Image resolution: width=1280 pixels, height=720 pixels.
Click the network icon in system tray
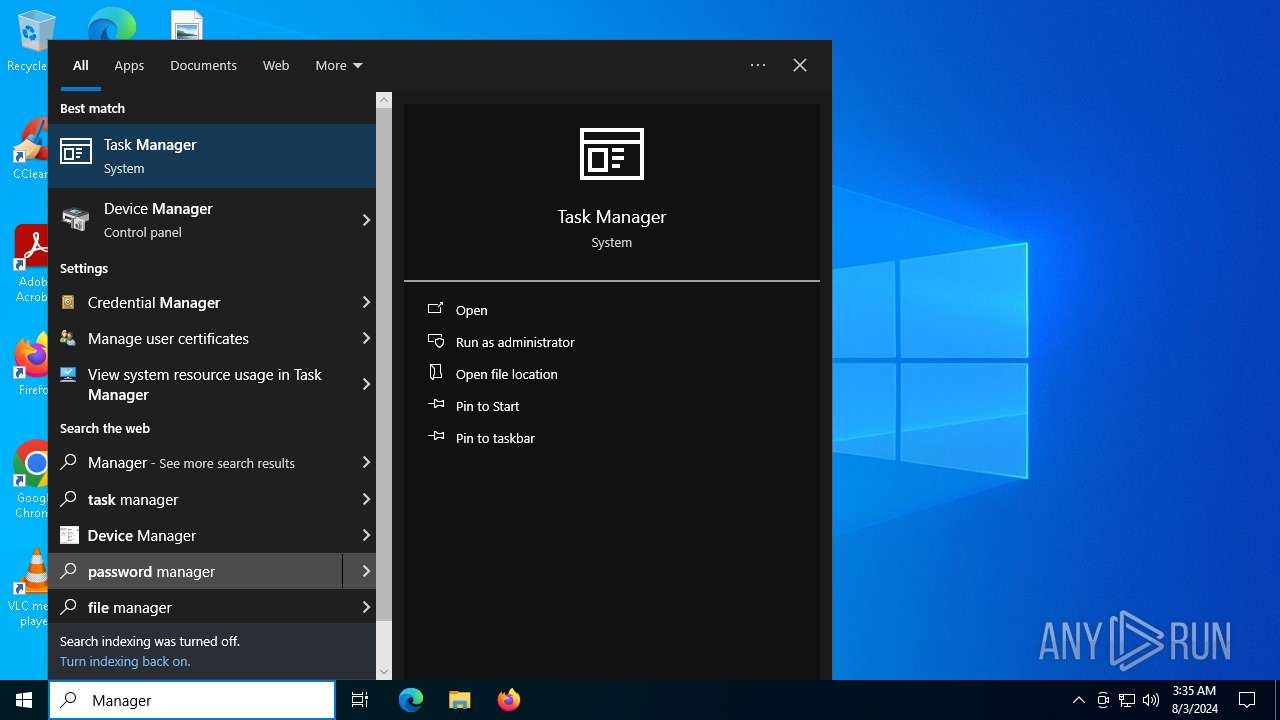(1127, 700)
